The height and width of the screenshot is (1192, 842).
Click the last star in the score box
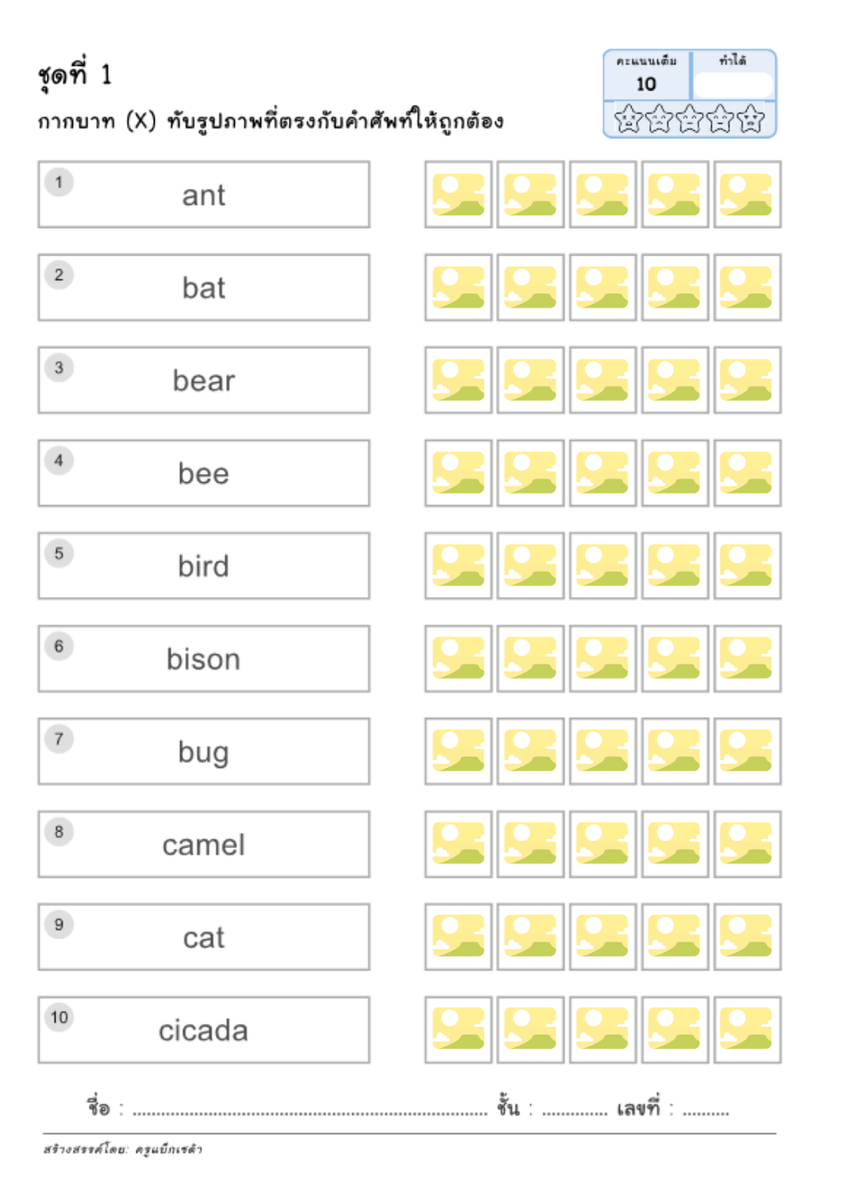(750, 119)
